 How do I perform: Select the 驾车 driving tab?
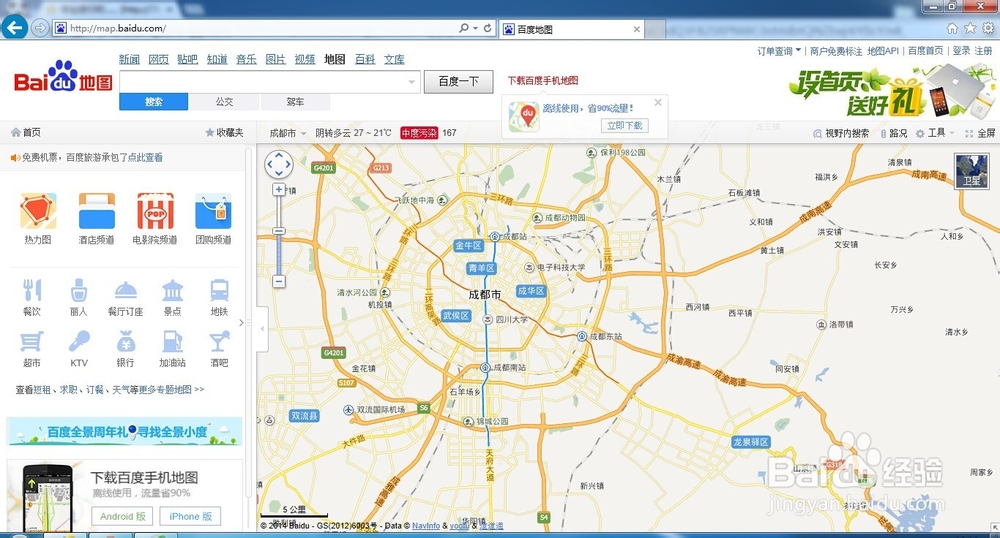(x=295, y=101)
